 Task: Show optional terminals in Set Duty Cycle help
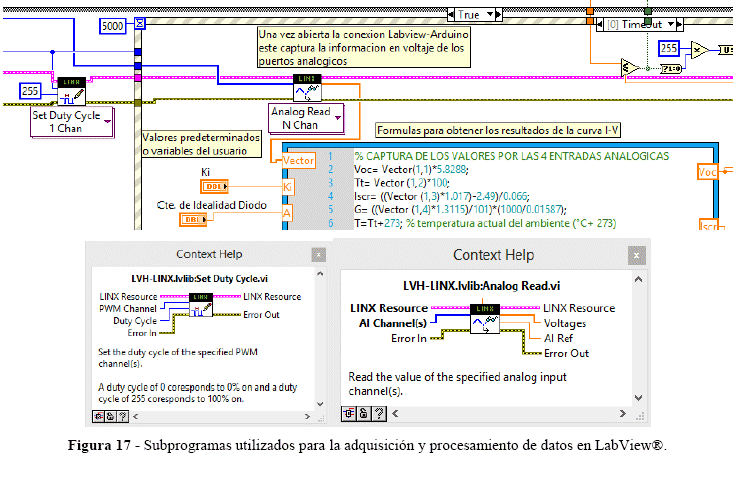pos(98,416)
